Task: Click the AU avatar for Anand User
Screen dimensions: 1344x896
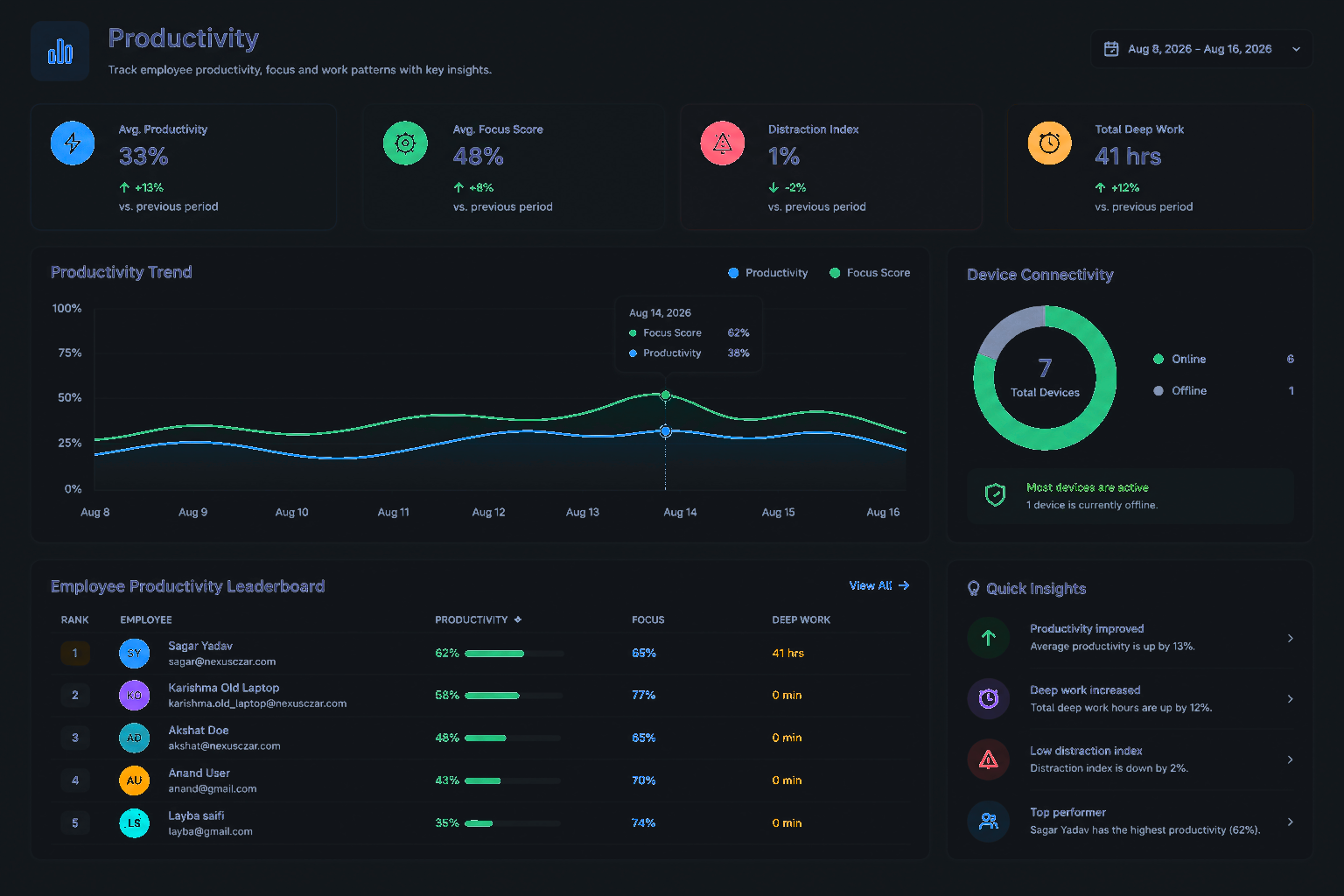Action: (134, 780)
